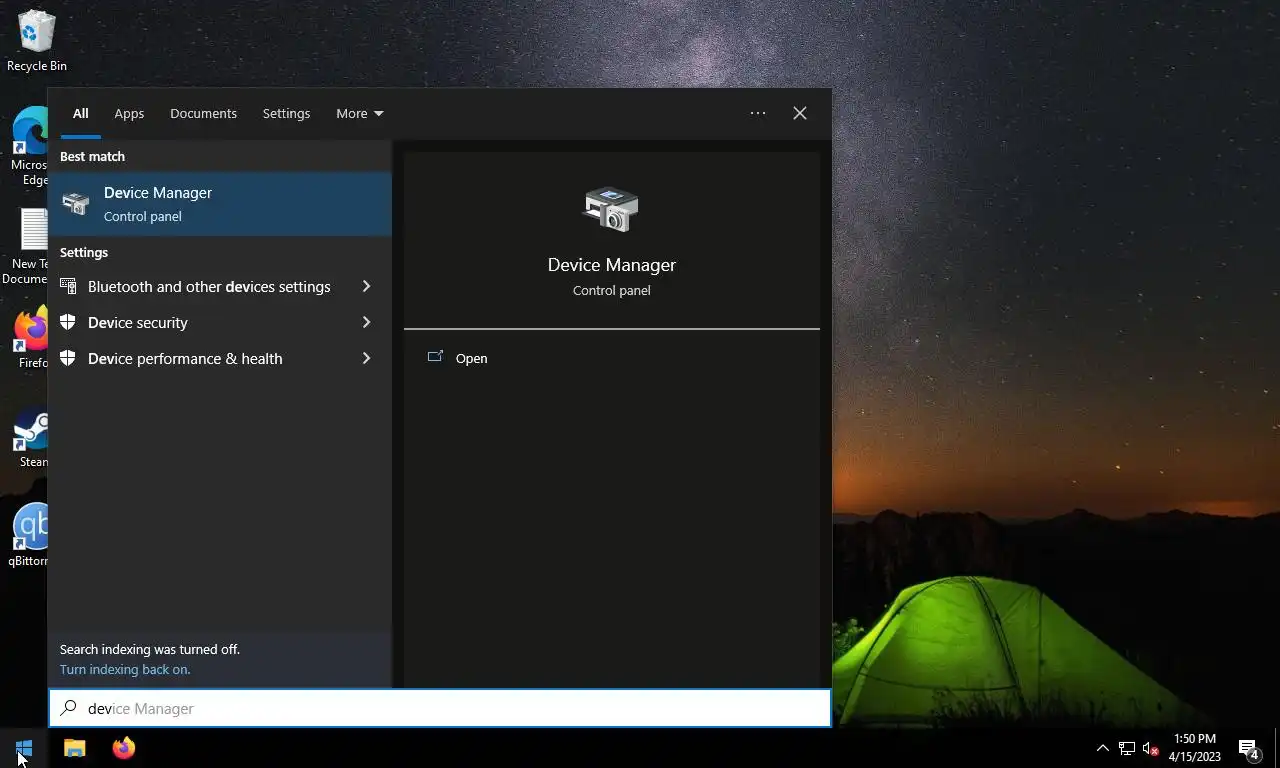Launch Firefox from the taskbar
Screen dimensions: 1280x768
point(124,748)
